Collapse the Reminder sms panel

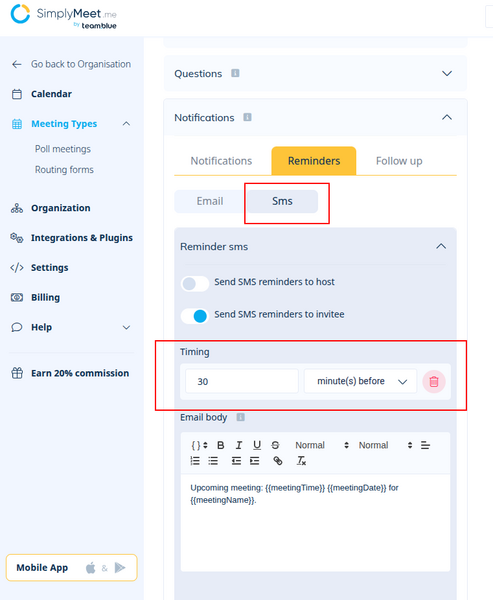click(441, 246)
